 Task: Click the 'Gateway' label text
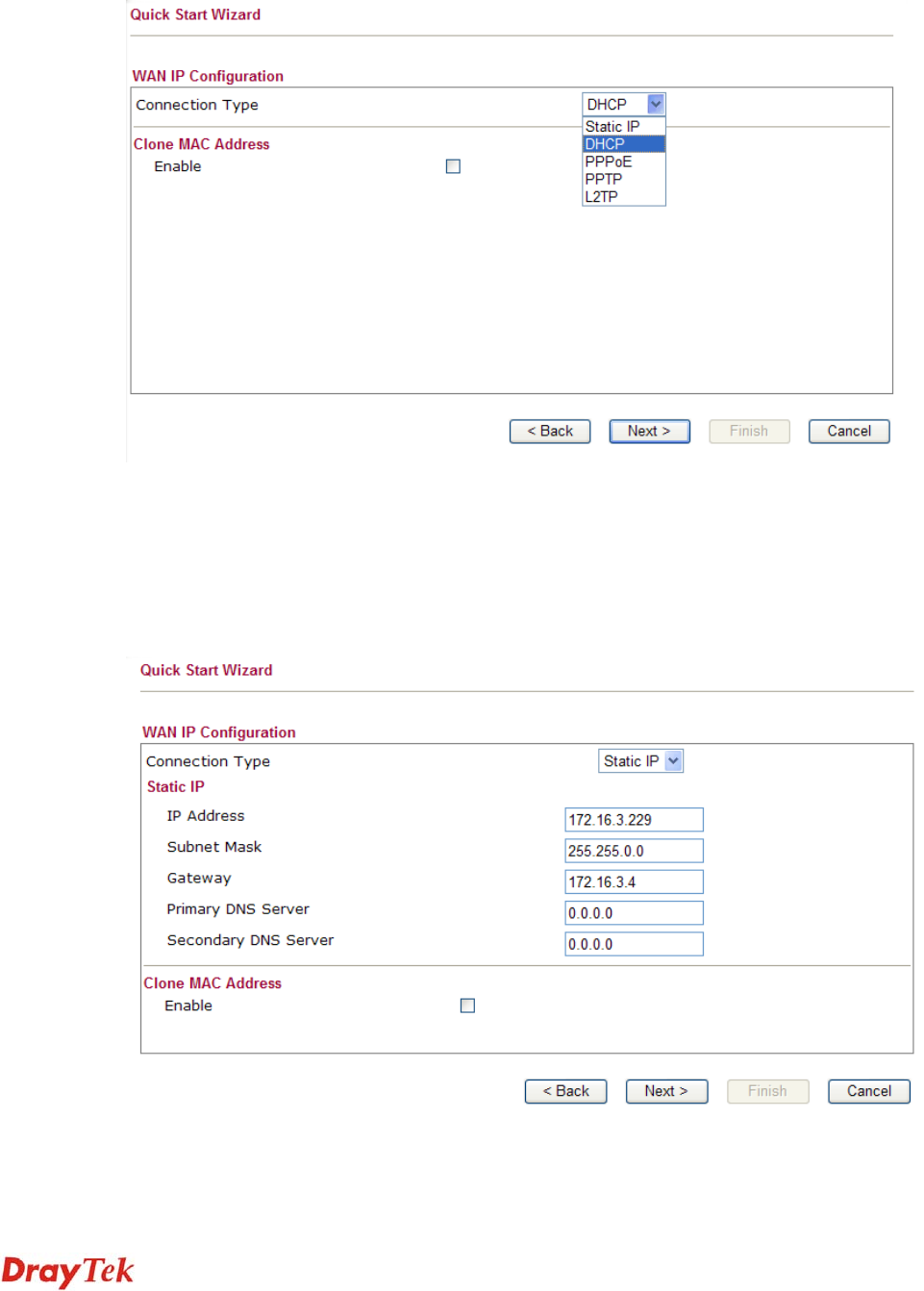198,879
